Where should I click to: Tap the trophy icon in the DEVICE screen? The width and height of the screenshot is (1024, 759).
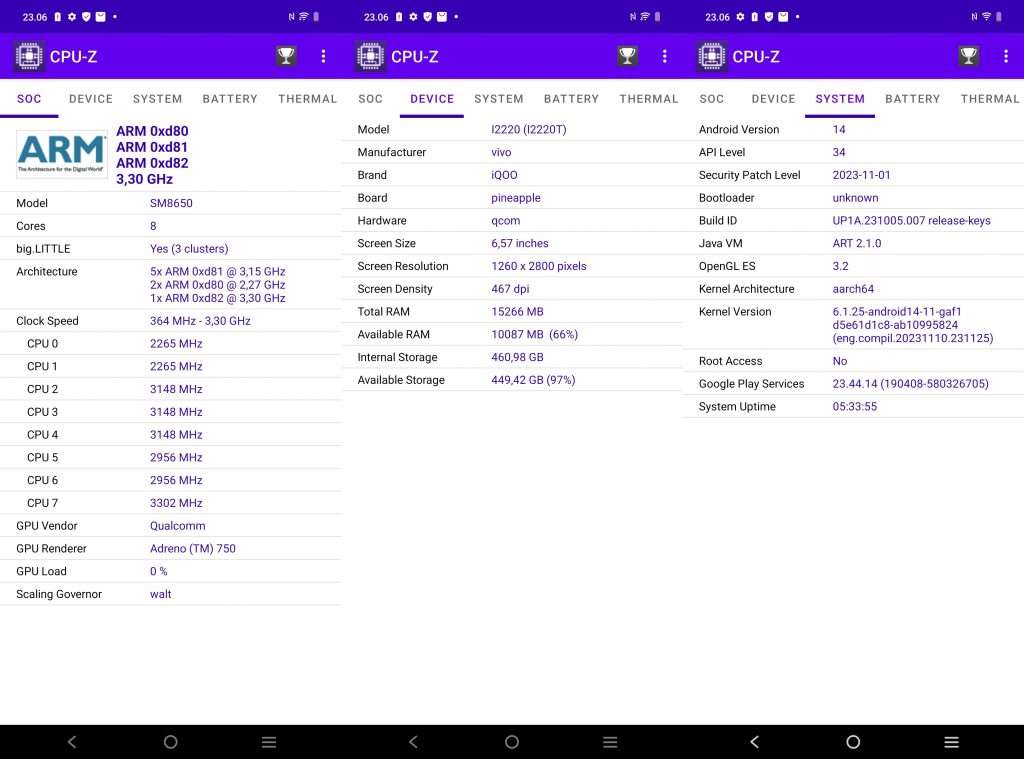click(627, 56)
